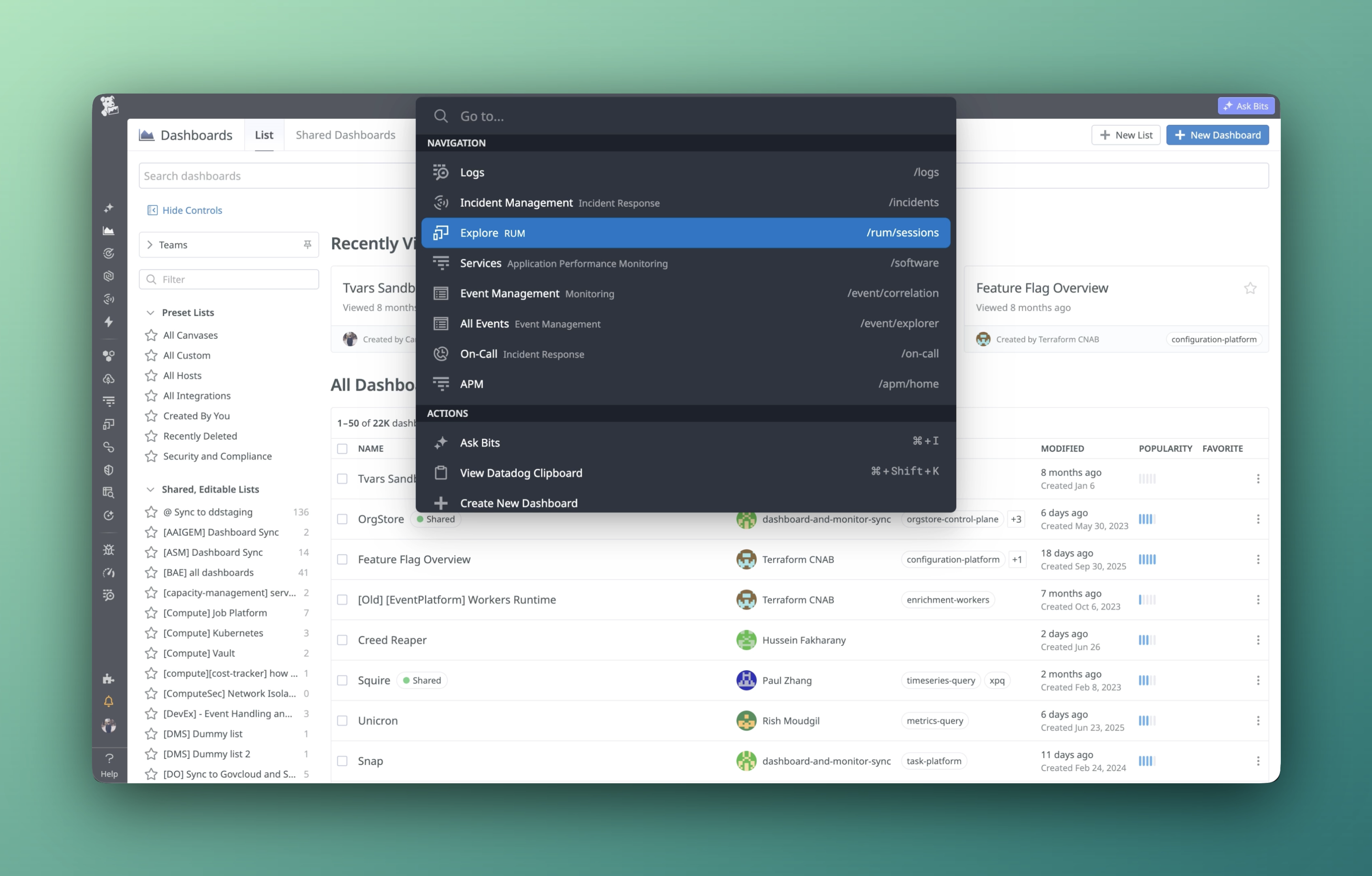The image size is (1372, 876).
Task: Click the clipboard icon for View Datadog Clipboard
Action: pos(440,473)
